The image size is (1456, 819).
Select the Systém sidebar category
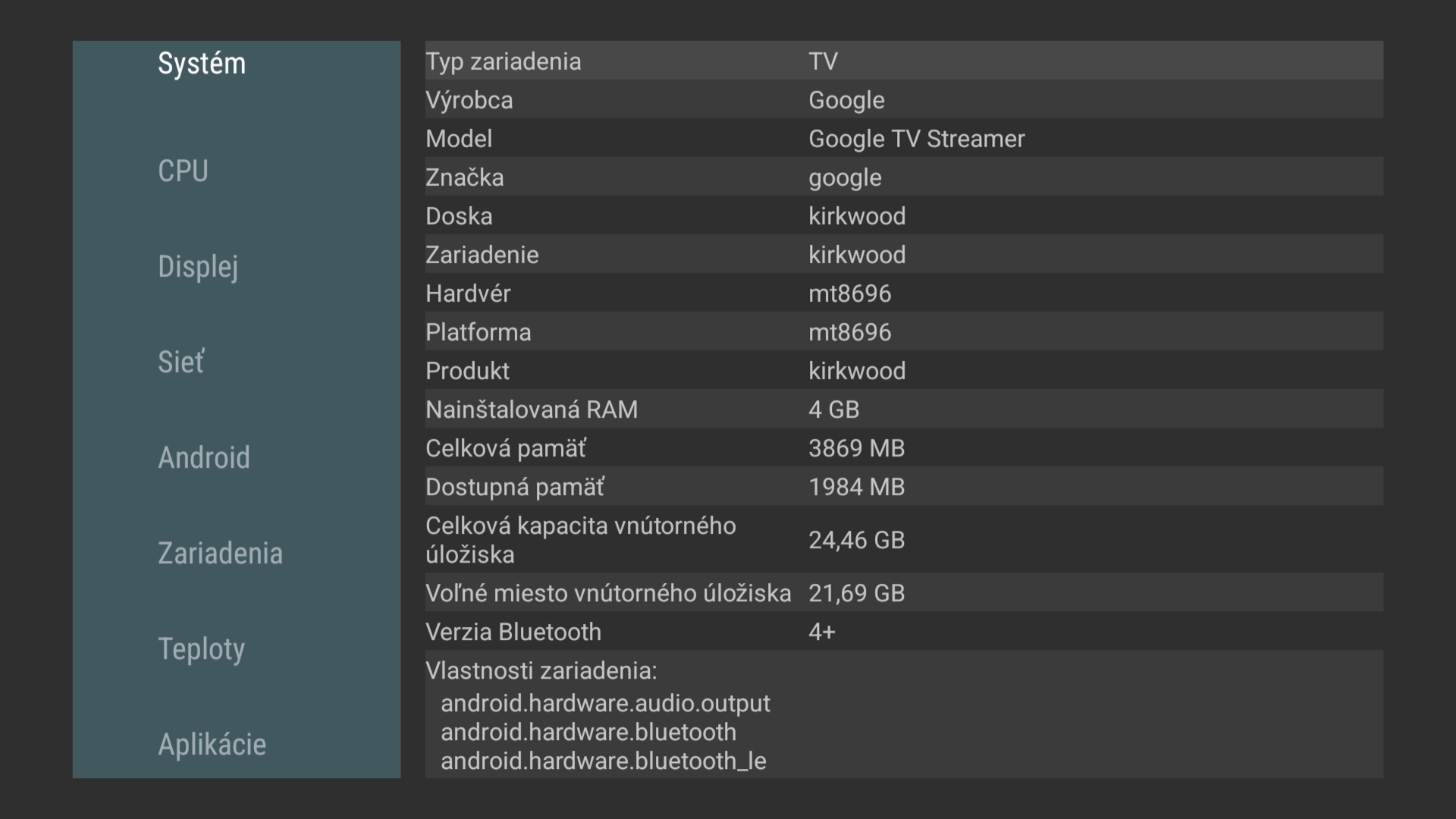click(x=202, y=64)
